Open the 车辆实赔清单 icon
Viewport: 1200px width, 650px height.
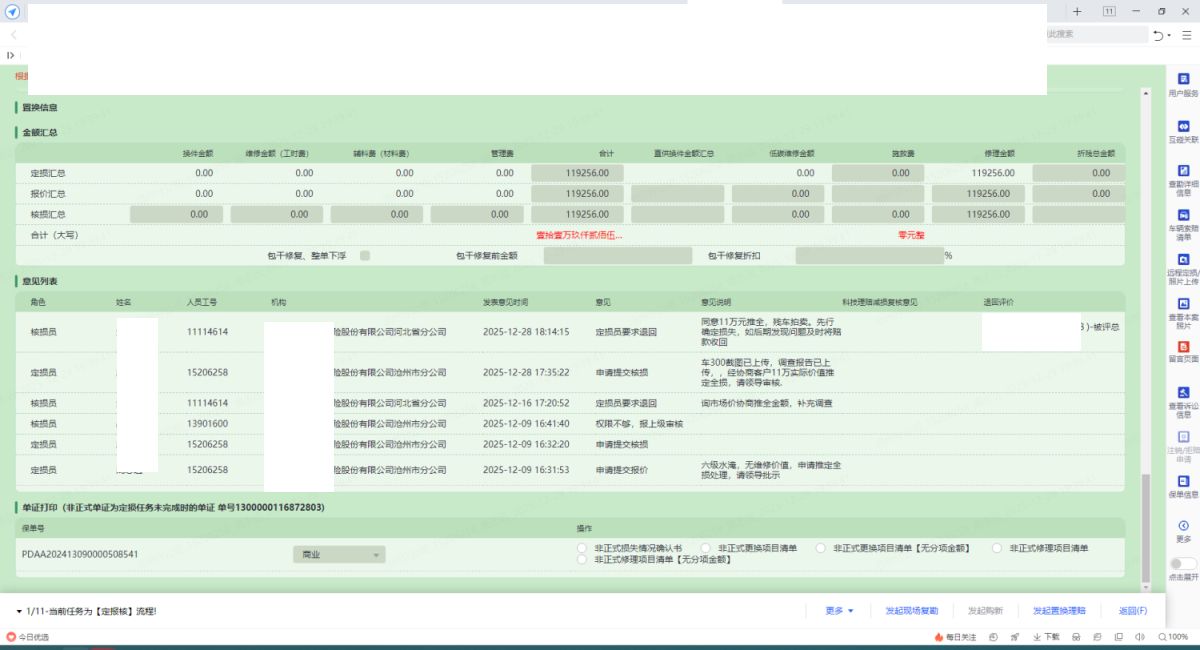(1183, 215)
